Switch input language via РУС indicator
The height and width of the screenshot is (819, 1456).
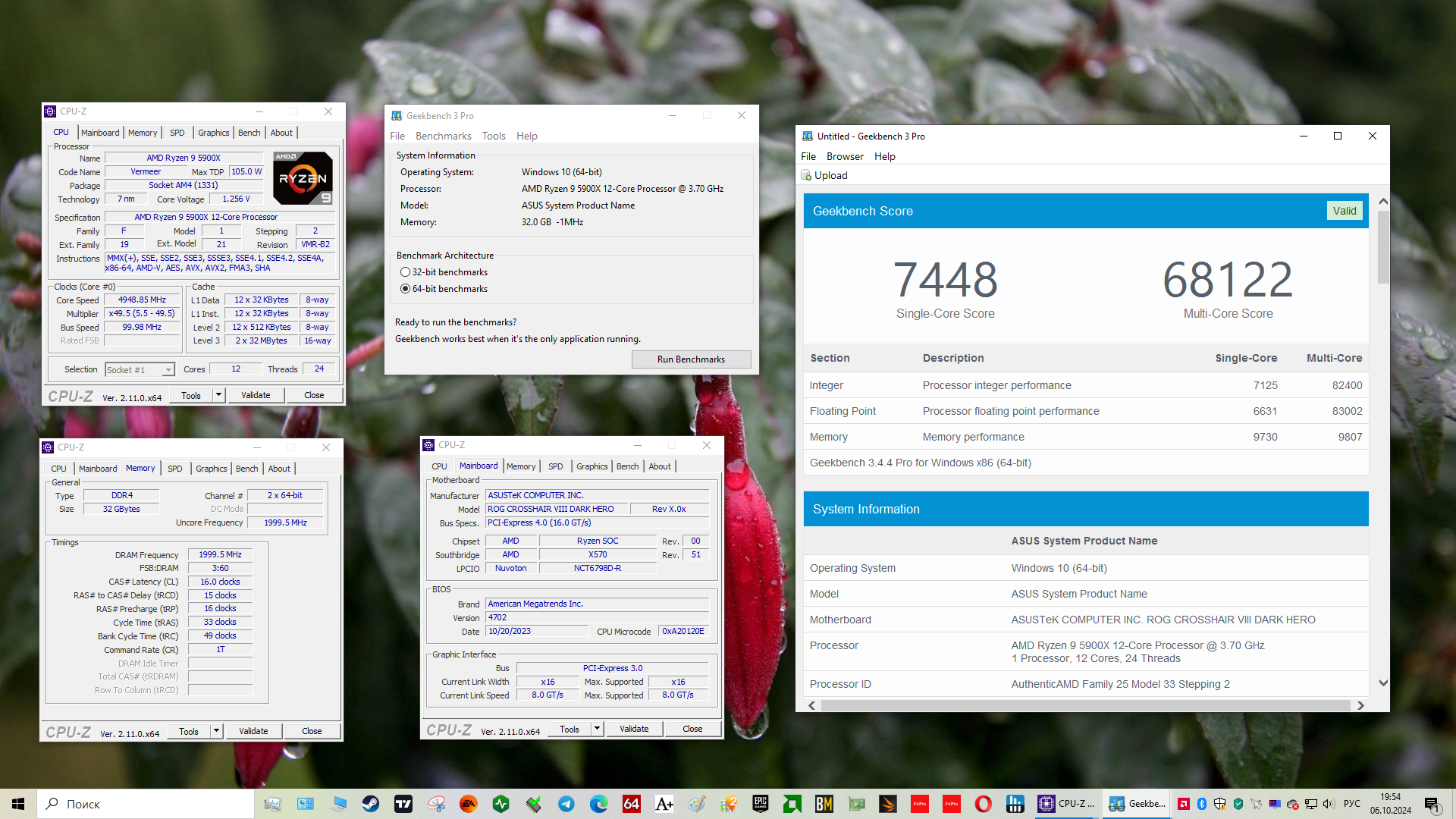(1352, 804)
